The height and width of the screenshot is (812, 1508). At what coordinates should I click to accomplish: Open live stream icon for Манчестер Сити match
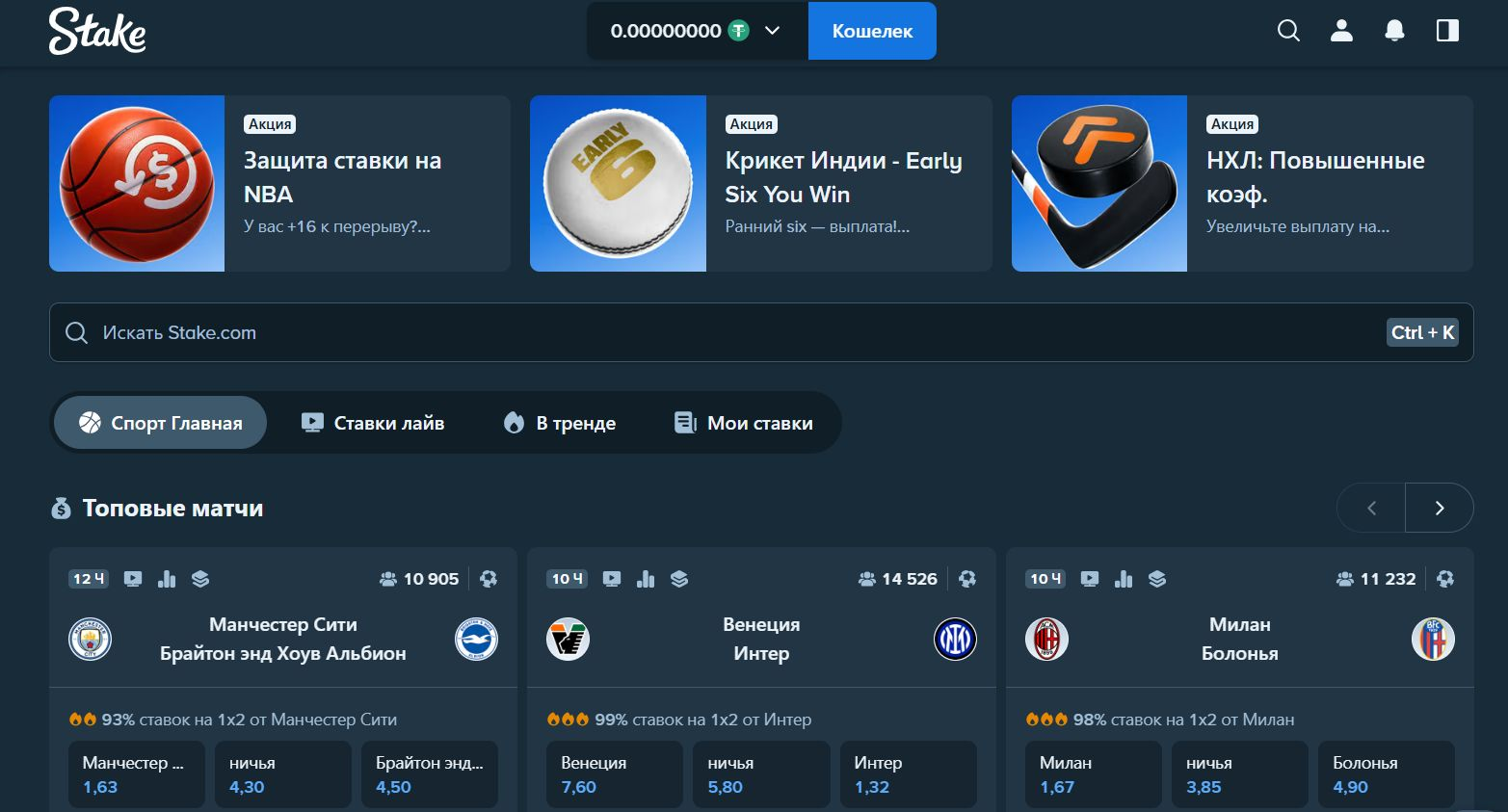(x=133, y=579)
